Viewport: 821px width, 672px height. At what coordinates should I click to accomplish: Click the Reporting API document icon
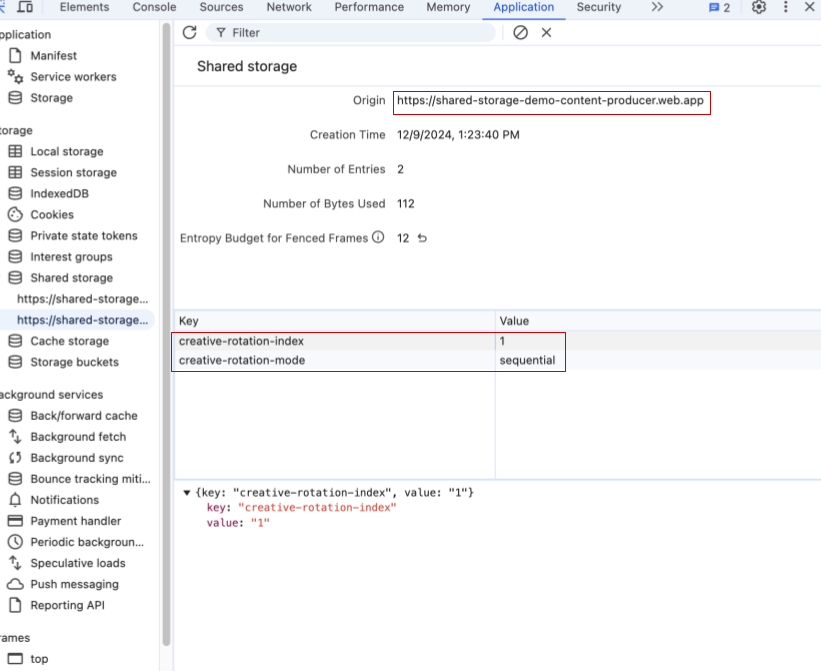click(15, 605)
